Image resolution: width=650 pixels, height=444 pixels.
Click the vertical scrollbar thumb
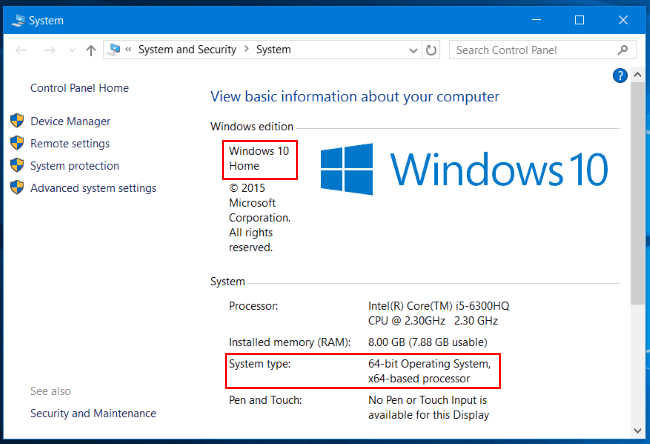click(638, 193)
